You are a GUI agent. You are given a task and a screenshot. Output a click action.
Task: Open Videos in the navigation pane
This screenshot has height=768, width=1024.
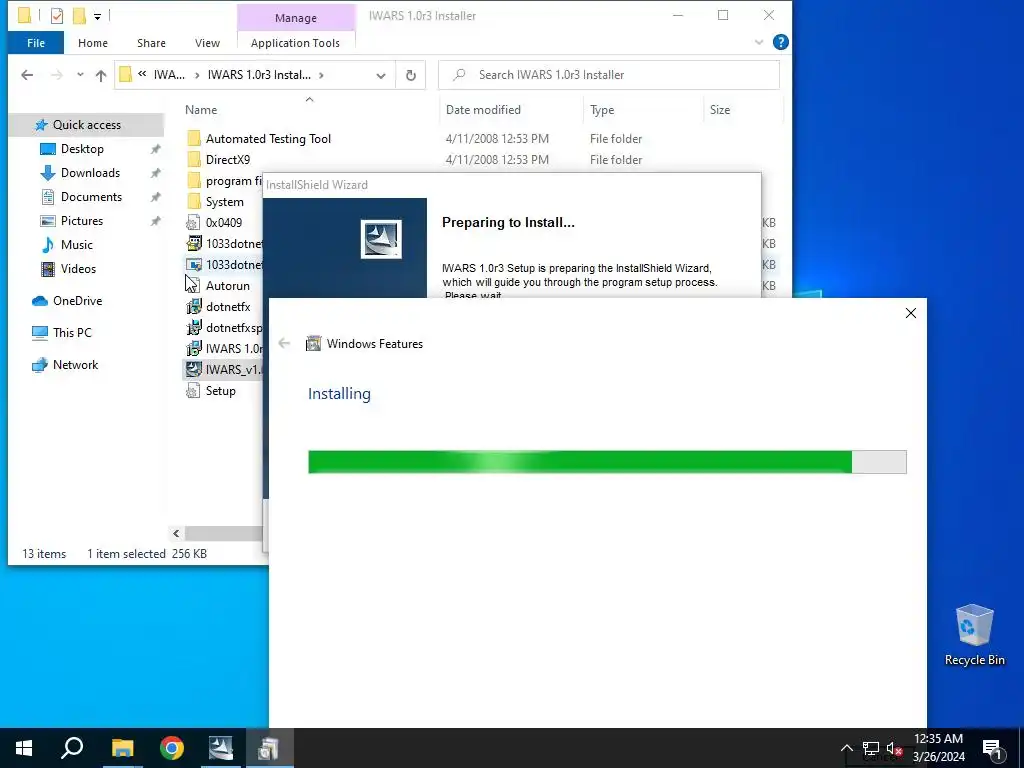coord(78,268)
